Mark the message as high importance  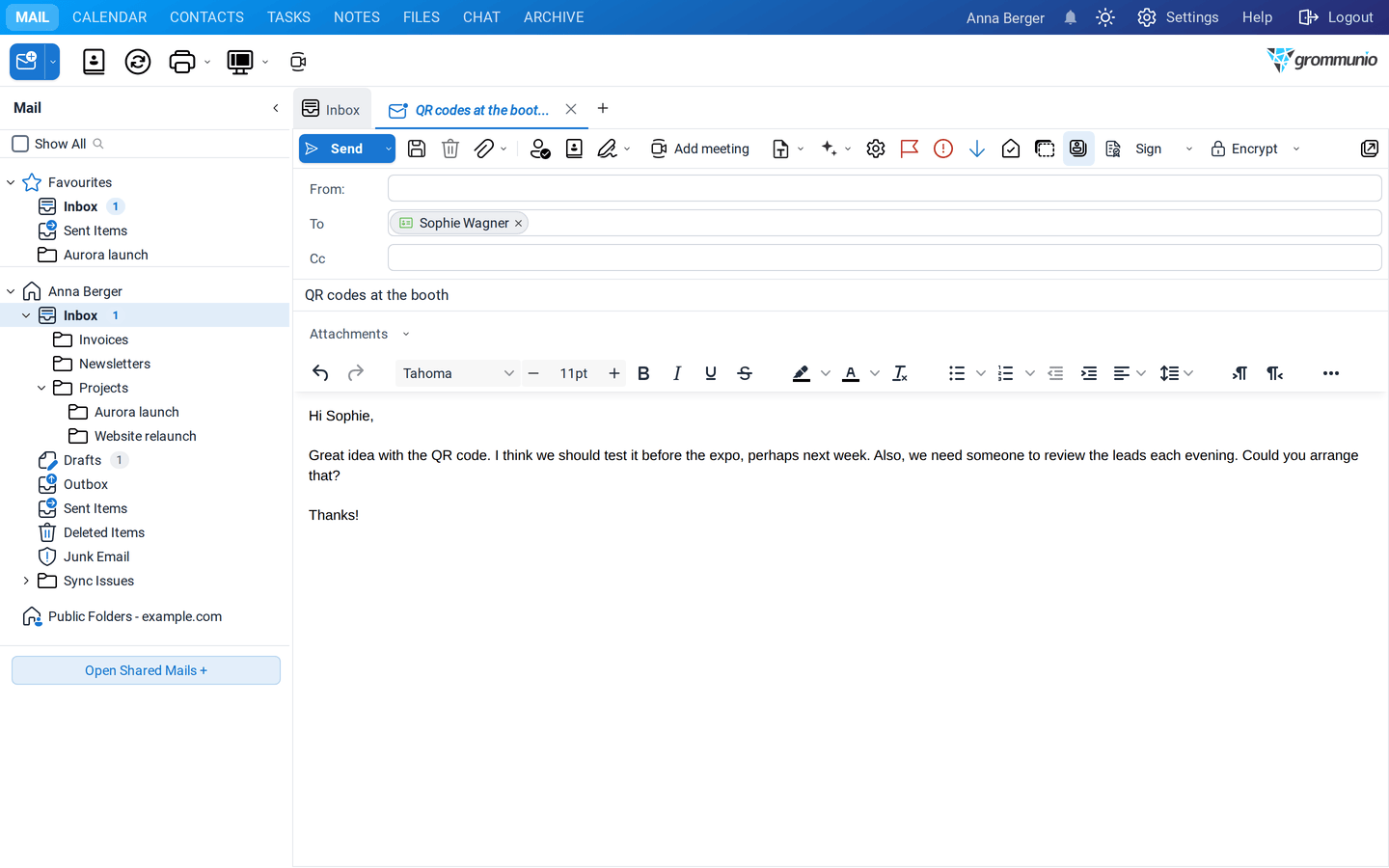coord(943,149)
